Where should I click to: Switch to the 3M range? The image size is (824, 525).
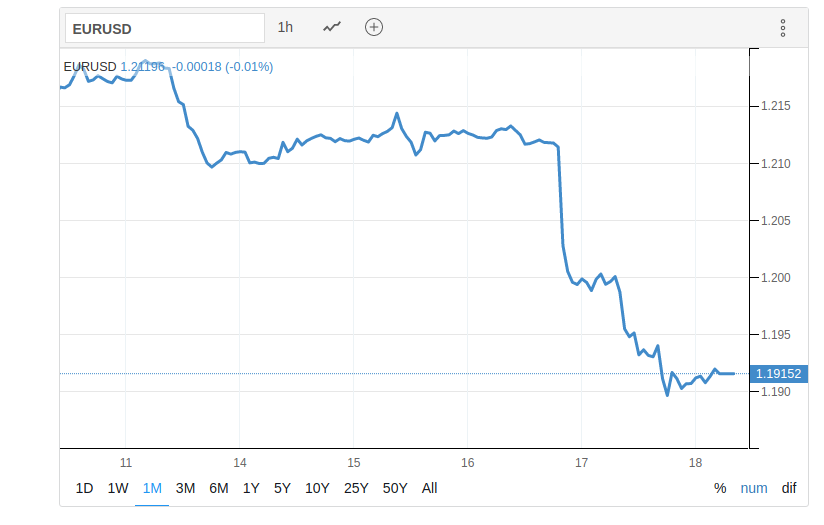click(x=185, y=488)
